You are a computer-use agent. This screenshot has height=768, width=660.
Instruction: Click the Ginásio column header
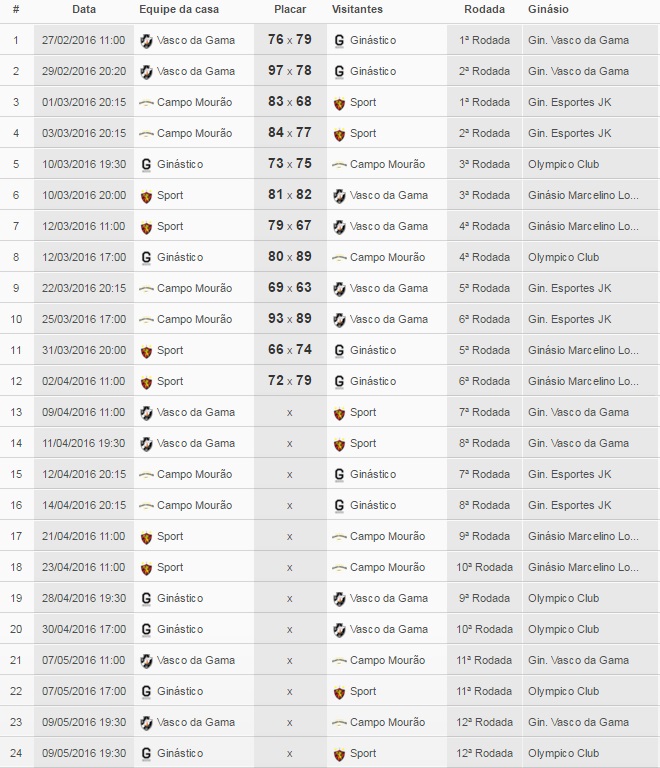[x=548, y=9]
